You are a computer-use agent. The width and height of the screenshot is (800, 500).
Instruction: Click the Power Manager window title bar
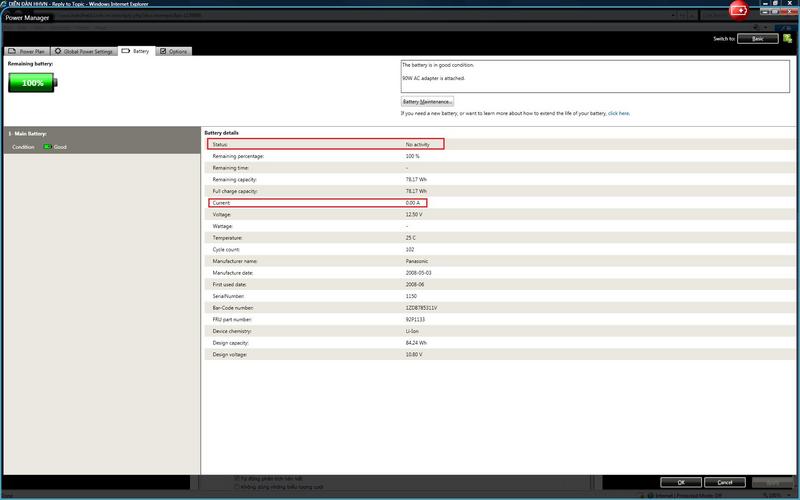click(300, 17)
